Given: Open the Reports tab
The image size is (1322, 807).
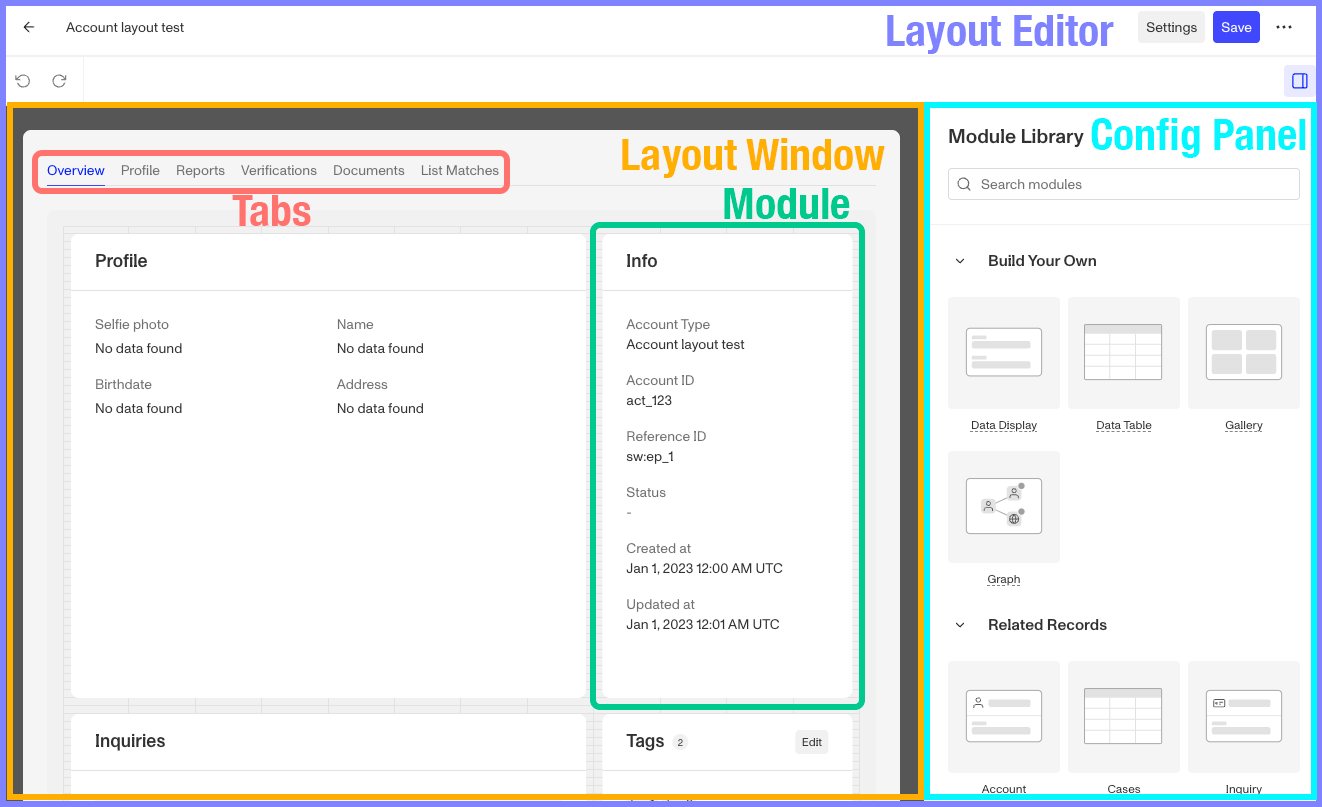Looking at the screenshot, I should [200, 170].
